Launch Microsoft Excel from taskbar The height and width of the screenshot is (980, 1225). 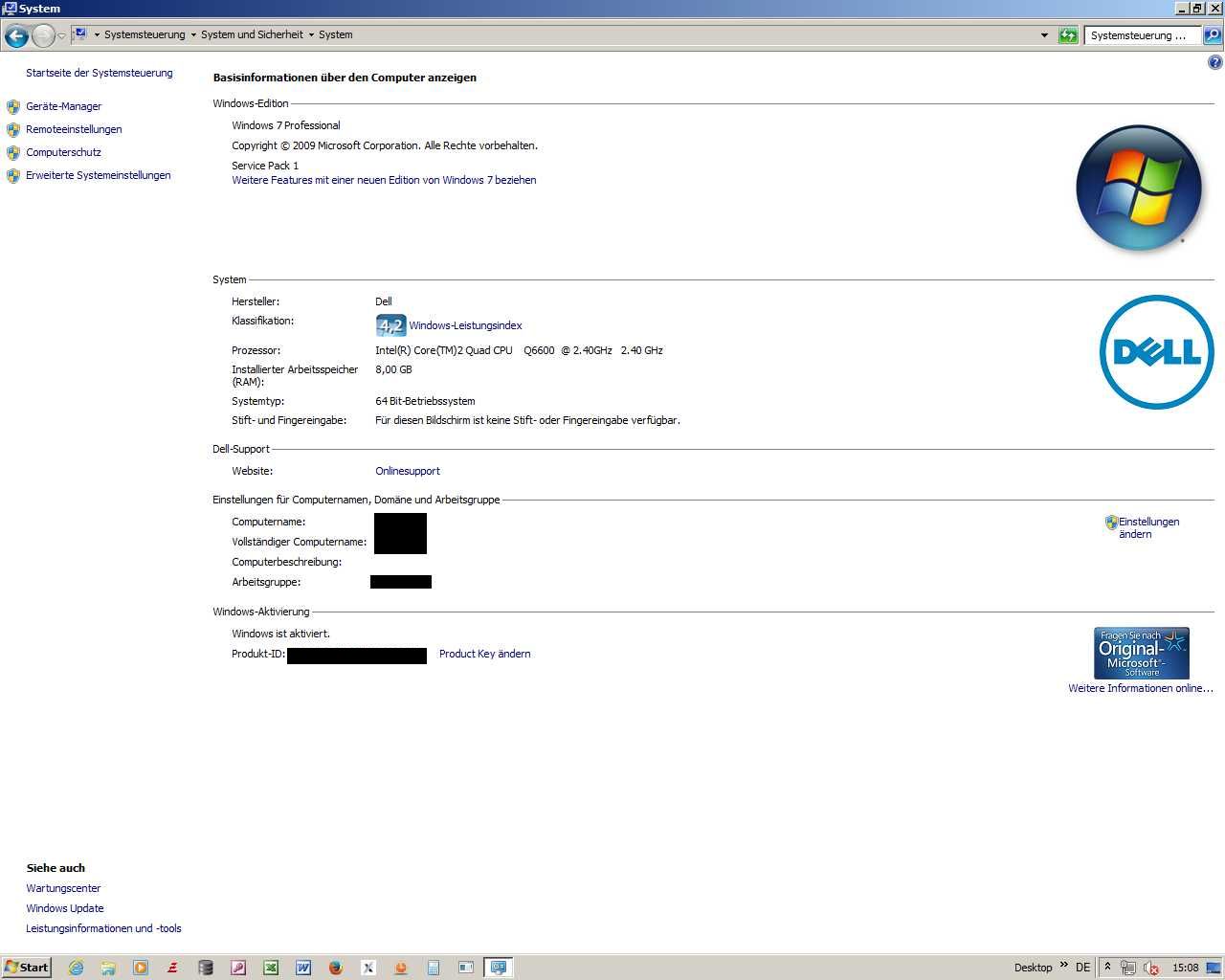tap(271, 968)
